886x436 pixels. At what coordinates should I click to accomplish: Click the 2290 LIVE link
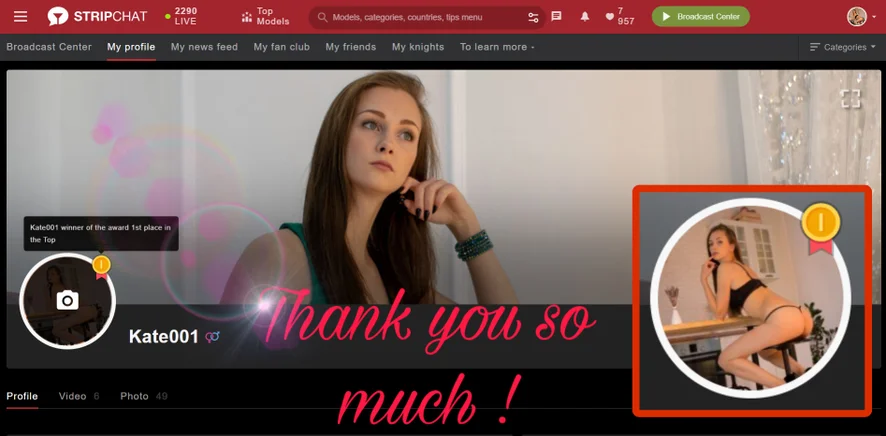(x=183, y=17)
